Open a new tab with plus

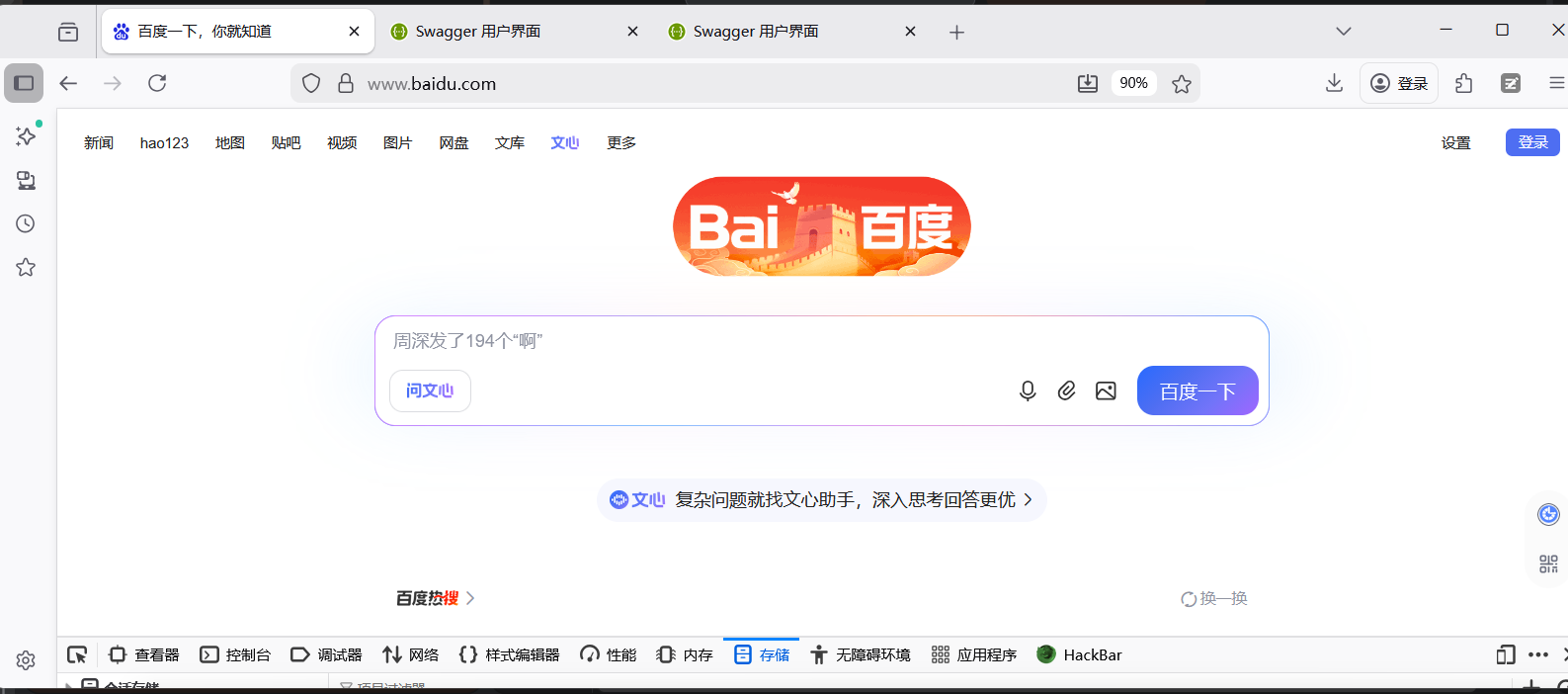[956, 32]
